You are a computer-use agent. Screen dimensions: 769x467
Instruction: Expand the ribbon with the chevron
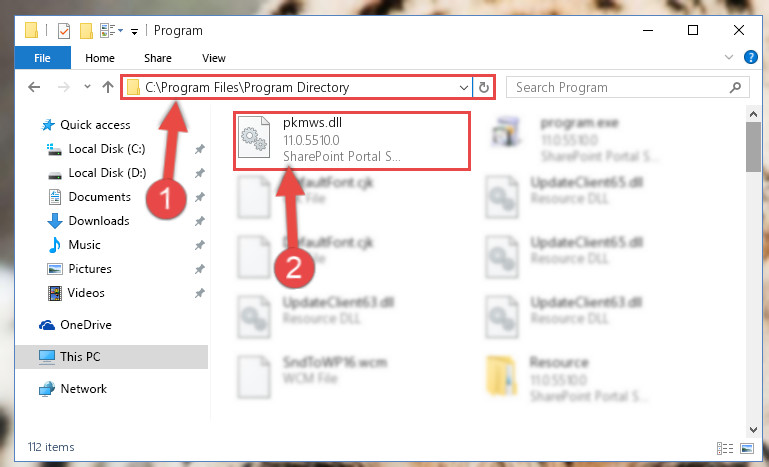point(729,57)
